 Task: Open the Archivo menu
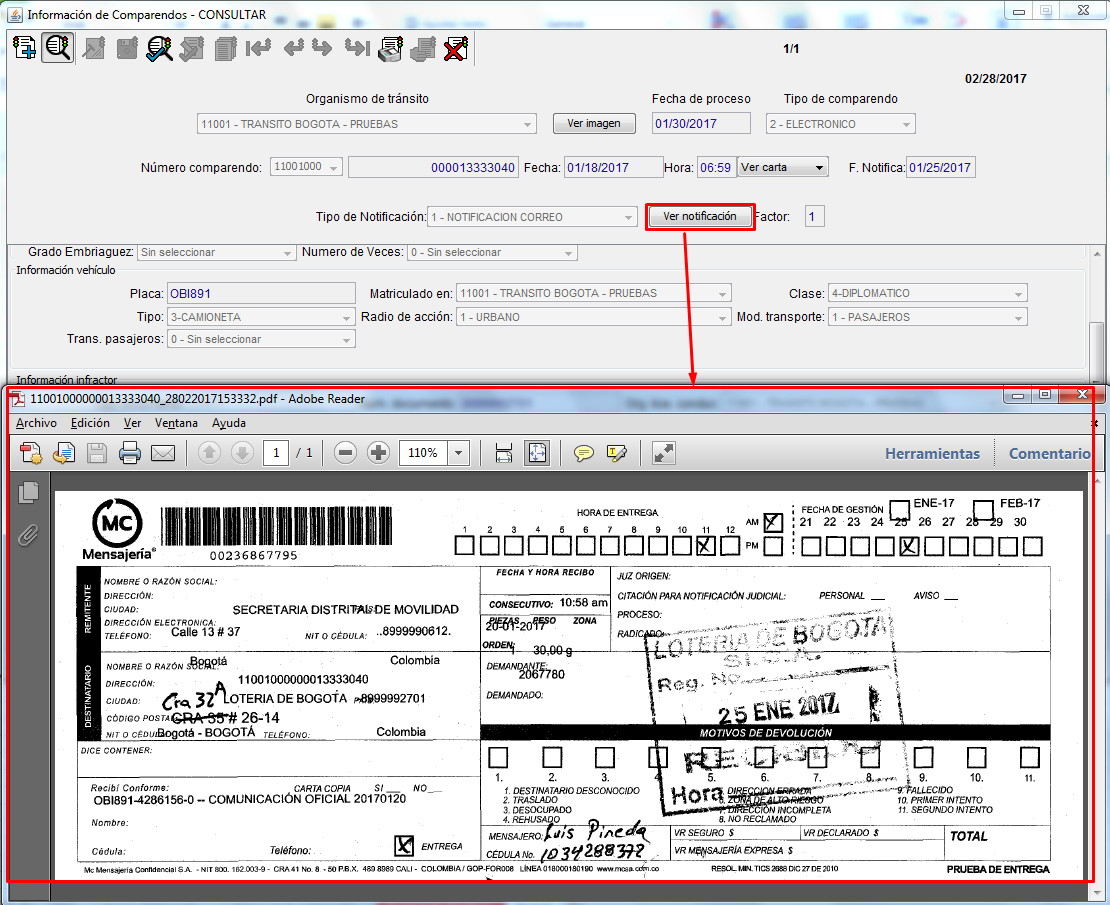(x=36, y=423)
